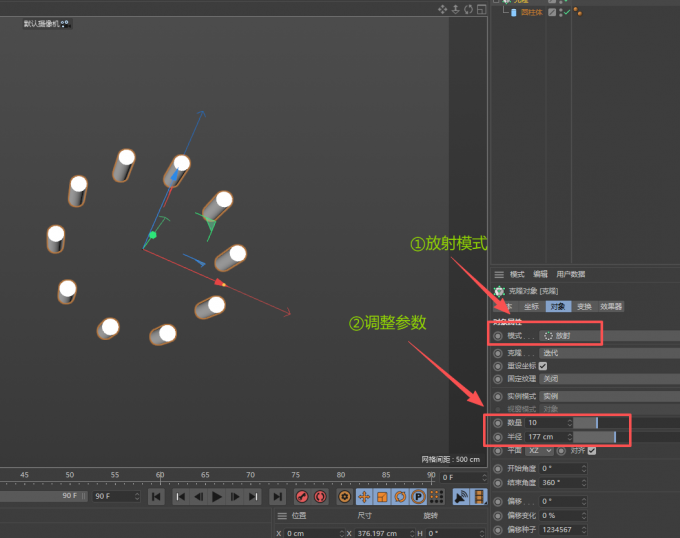Open the 用户数据 menu

pyautogui.click(x=571, y=274)
